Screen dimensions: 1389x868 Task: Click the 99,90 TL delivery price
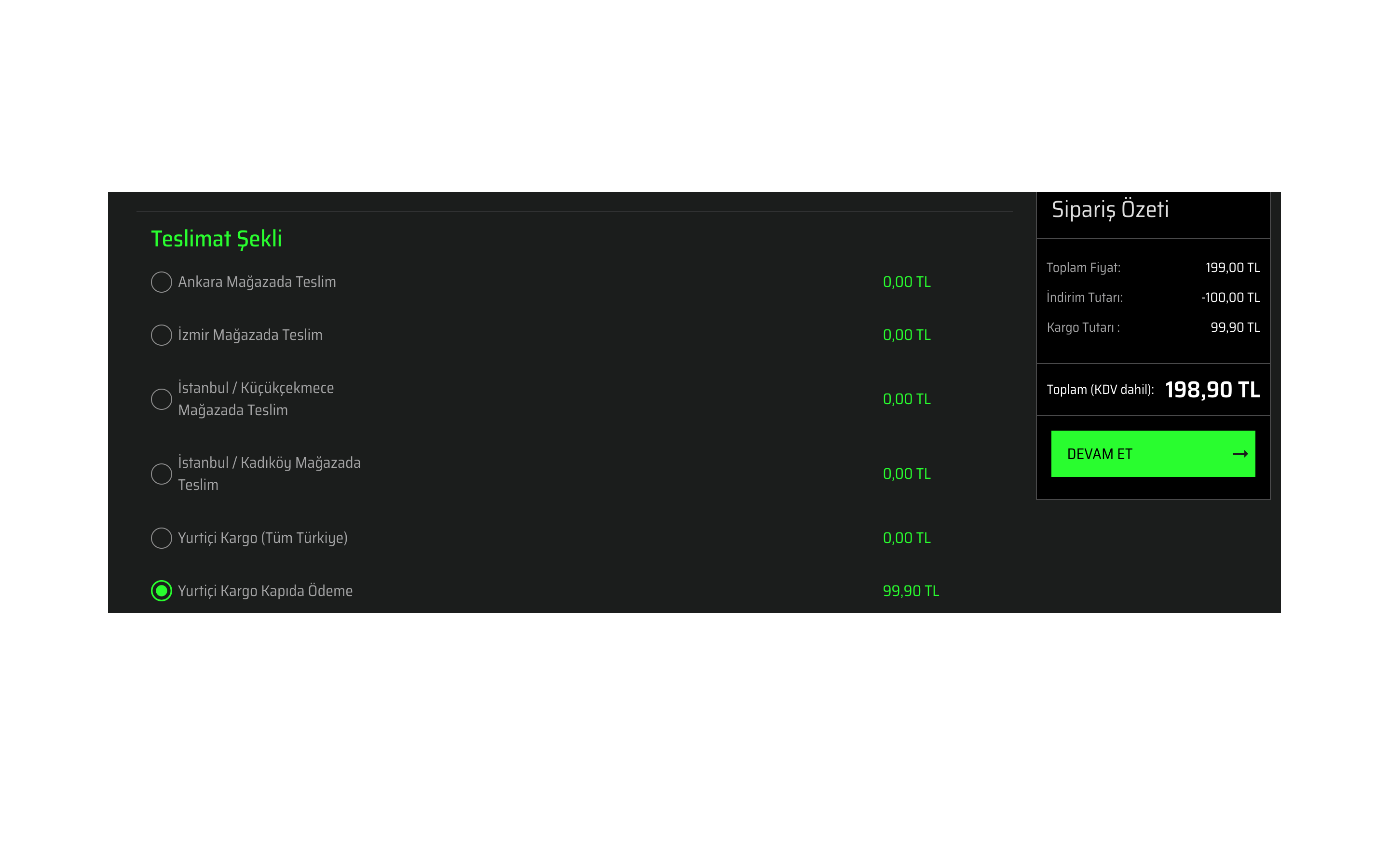coord(910,591)
